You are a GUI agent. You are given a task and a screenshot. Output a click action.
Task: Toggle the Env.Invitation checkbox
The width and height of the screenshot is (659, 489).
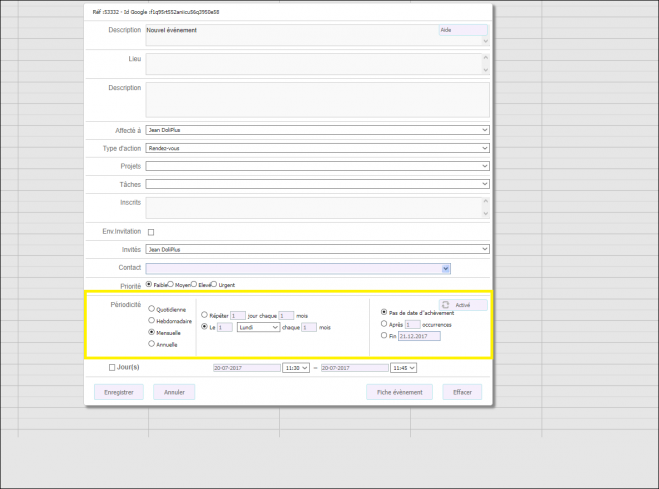coord(151,232)
